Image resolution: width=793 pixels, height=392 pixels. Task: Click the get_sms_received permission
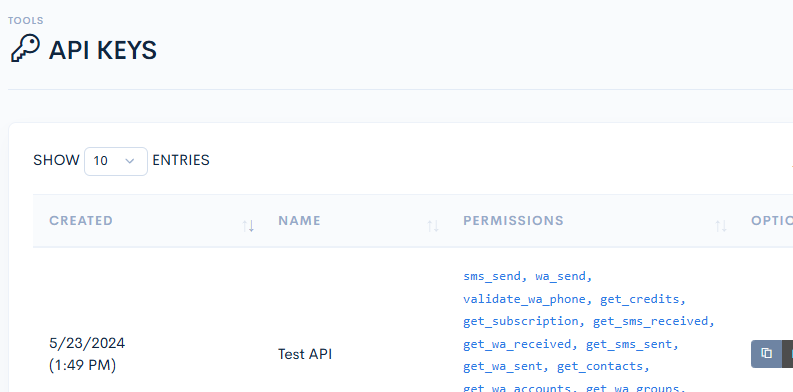(x=650, y=321)
